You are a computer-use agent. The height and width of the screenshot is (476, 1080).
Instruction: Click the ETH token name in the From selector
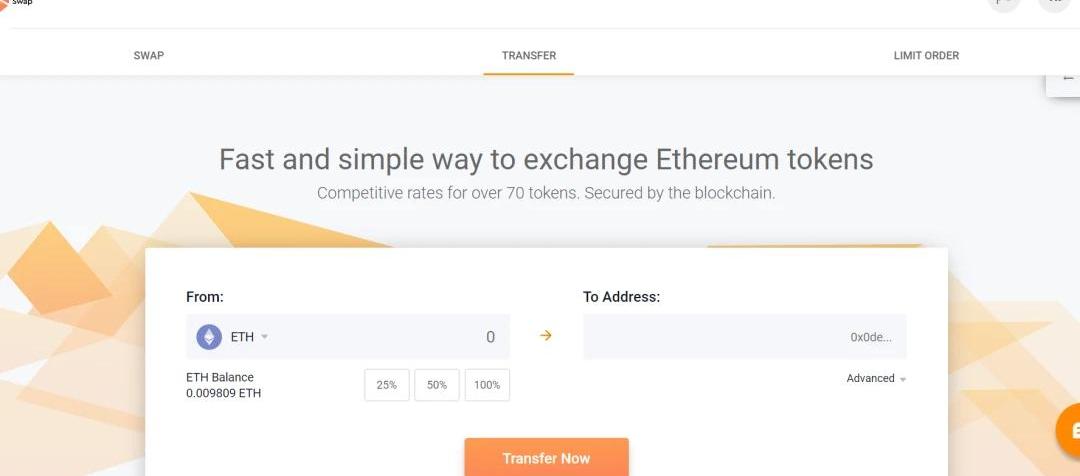[242, 337]
